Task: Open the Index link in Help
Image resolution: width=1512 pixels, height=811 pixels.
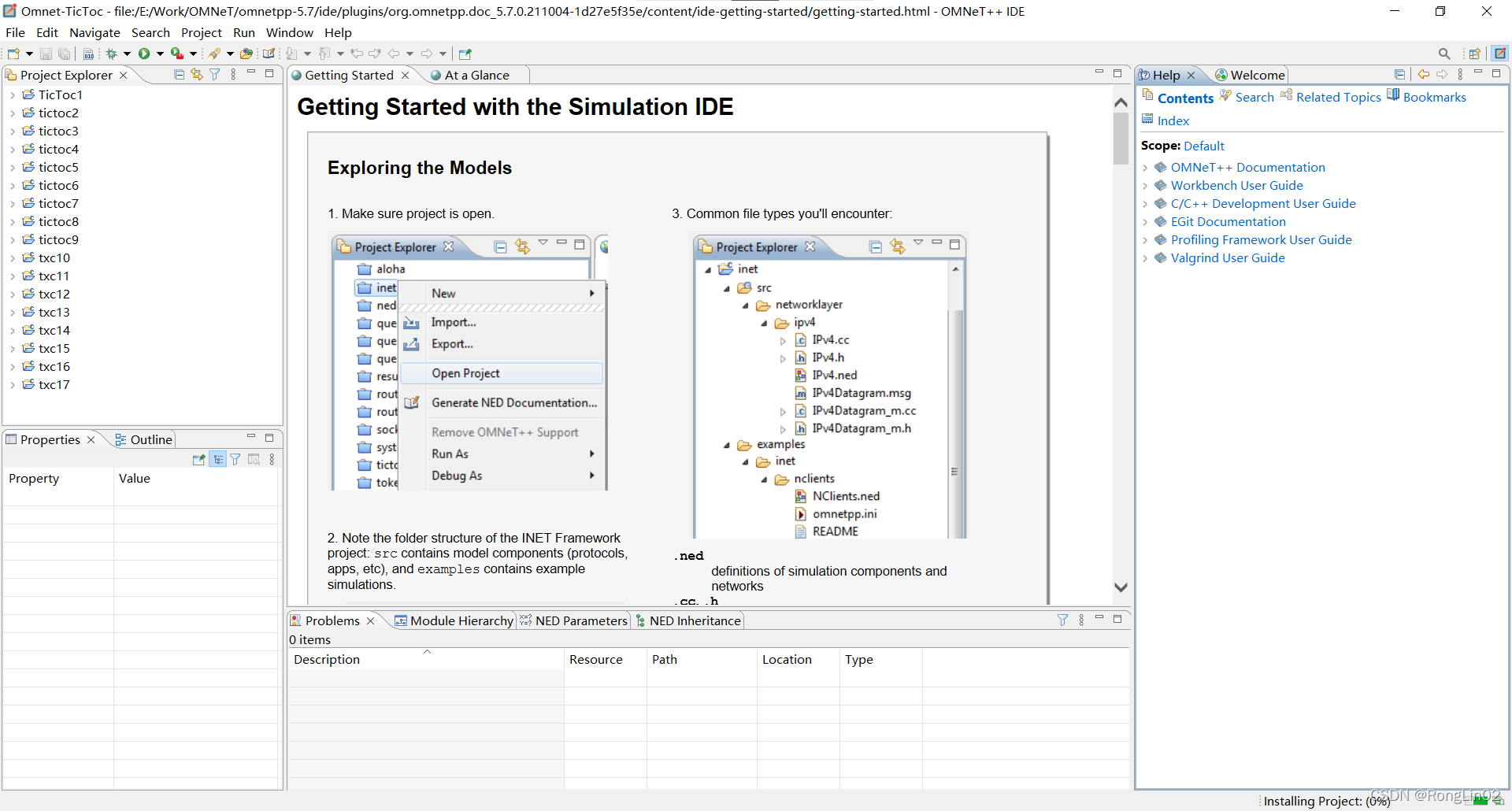Action: 1173,120
